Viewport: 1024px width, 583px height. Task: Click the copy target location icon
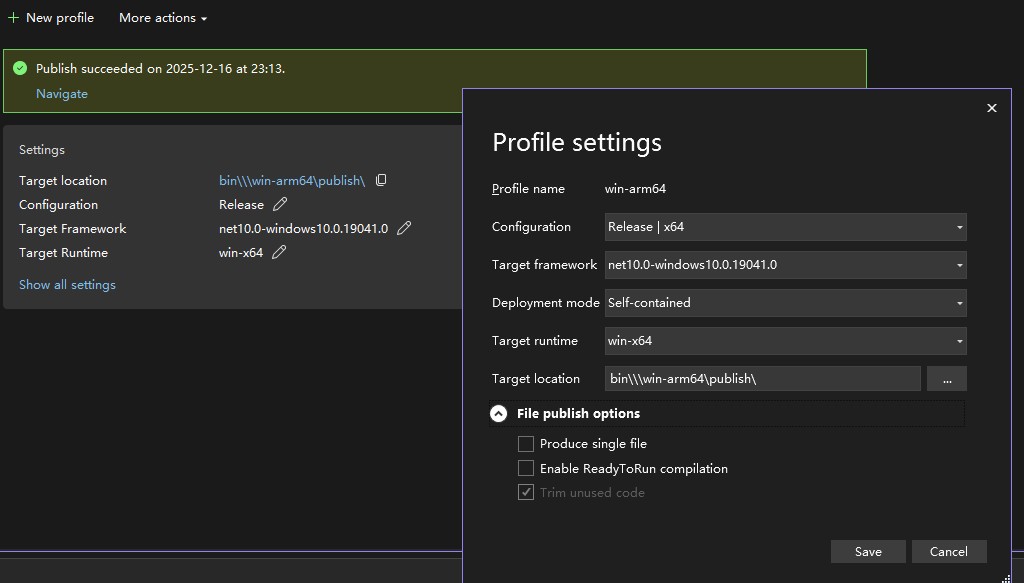point(381,181)
